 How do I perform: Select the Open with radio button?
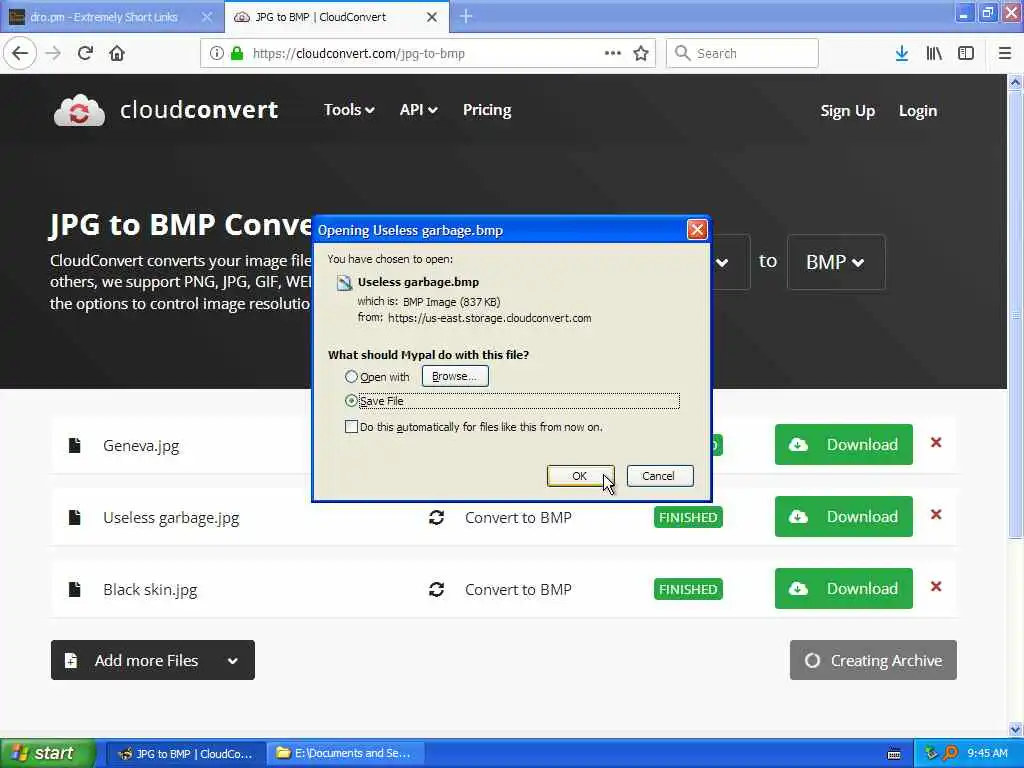[351, 377]
